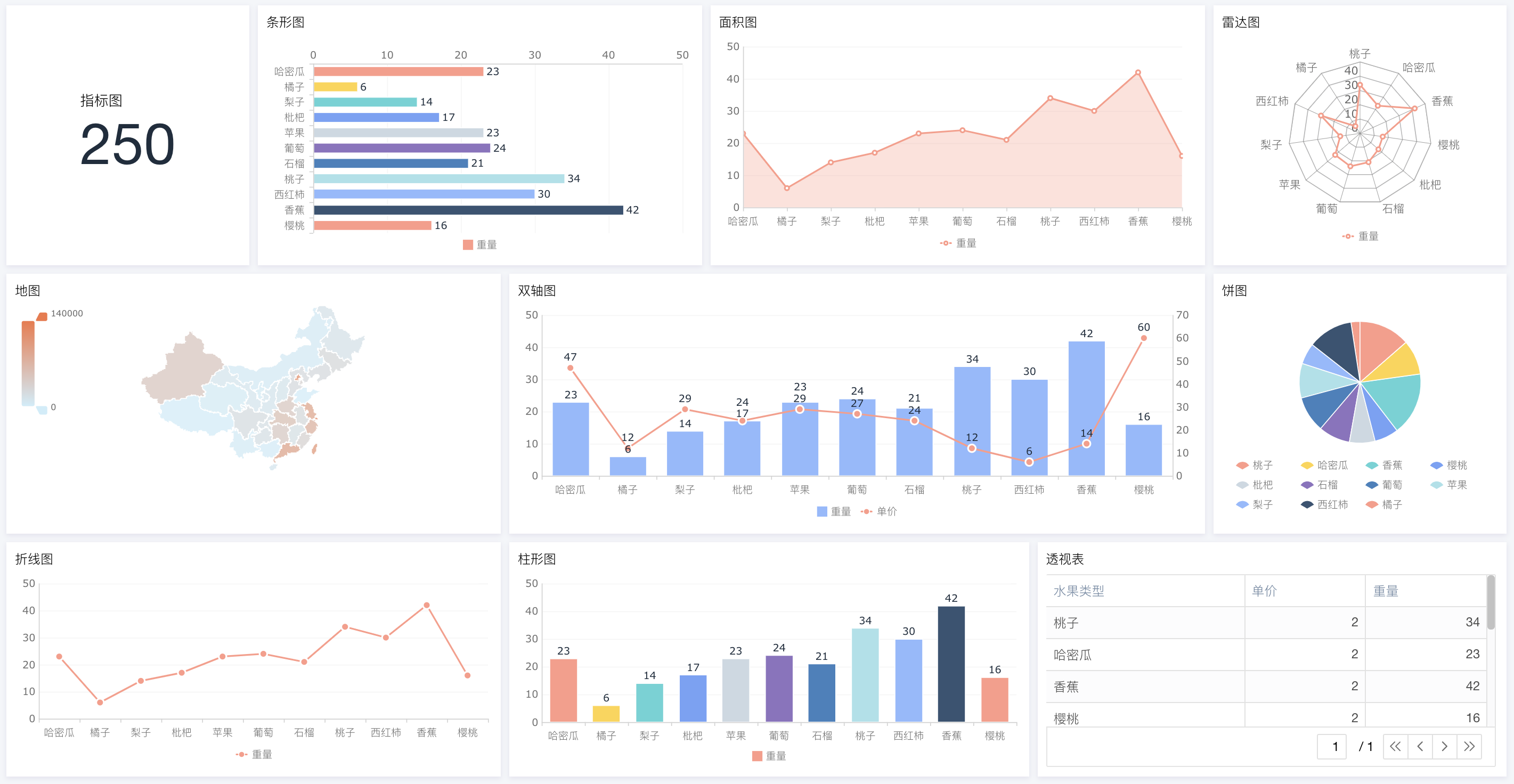Click previous page arrow in pivot table
Viewport: 1514px width, 784px height.
[1420, 746]
